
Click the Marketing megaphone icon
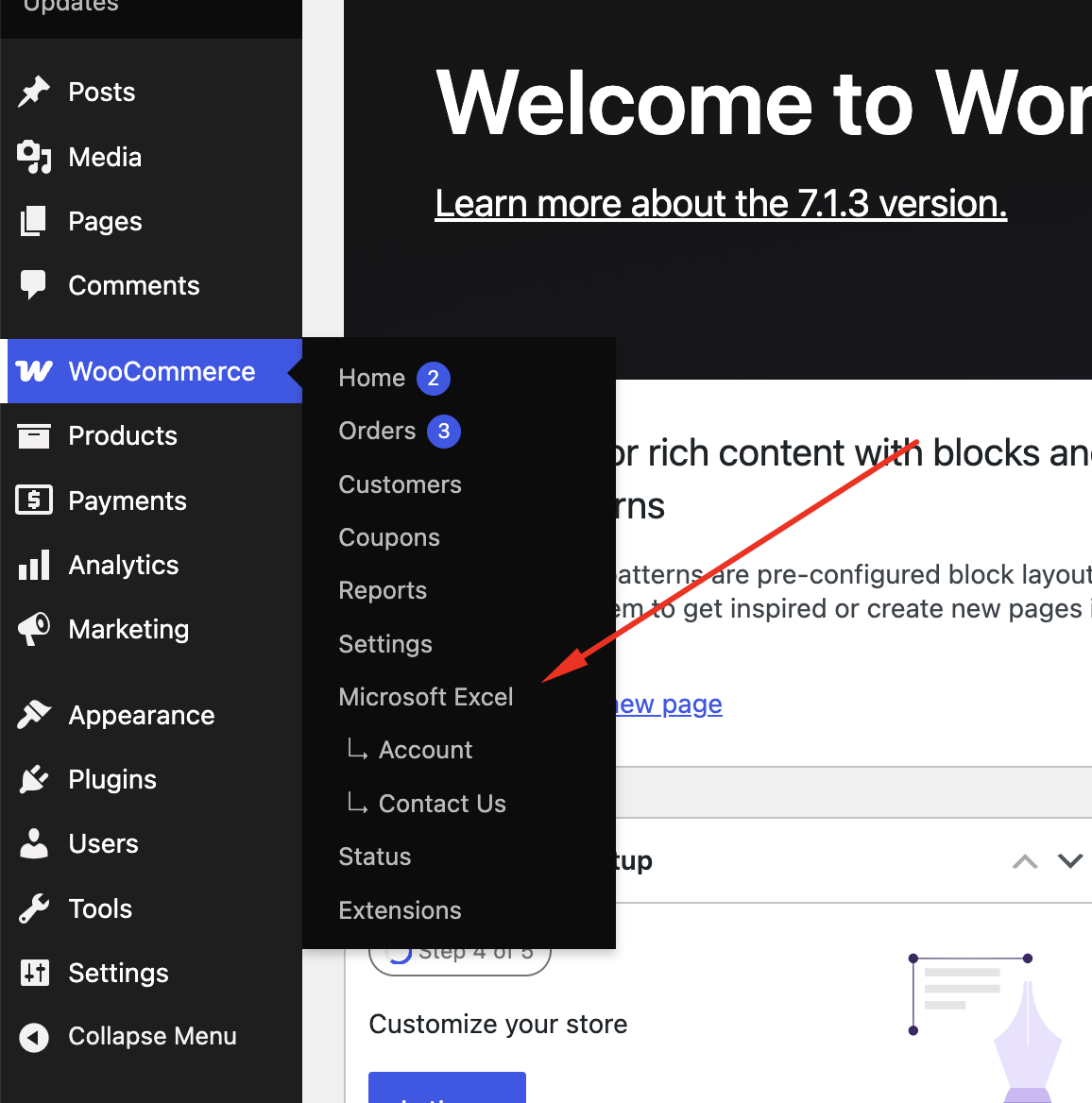[x=34, y=629]
